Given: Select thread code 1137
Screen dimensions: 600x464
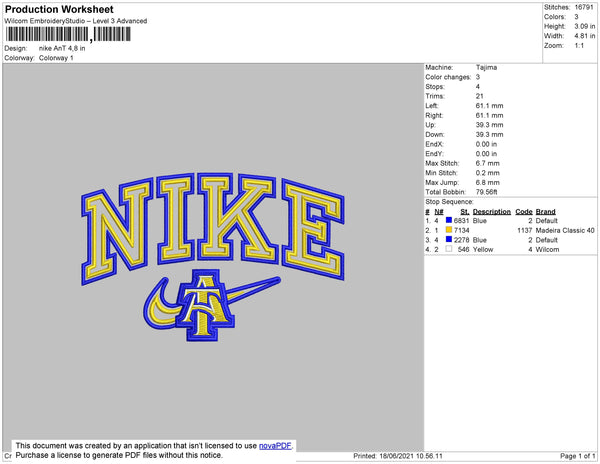Looking at the screenshot, I should (x=525, y=230).
